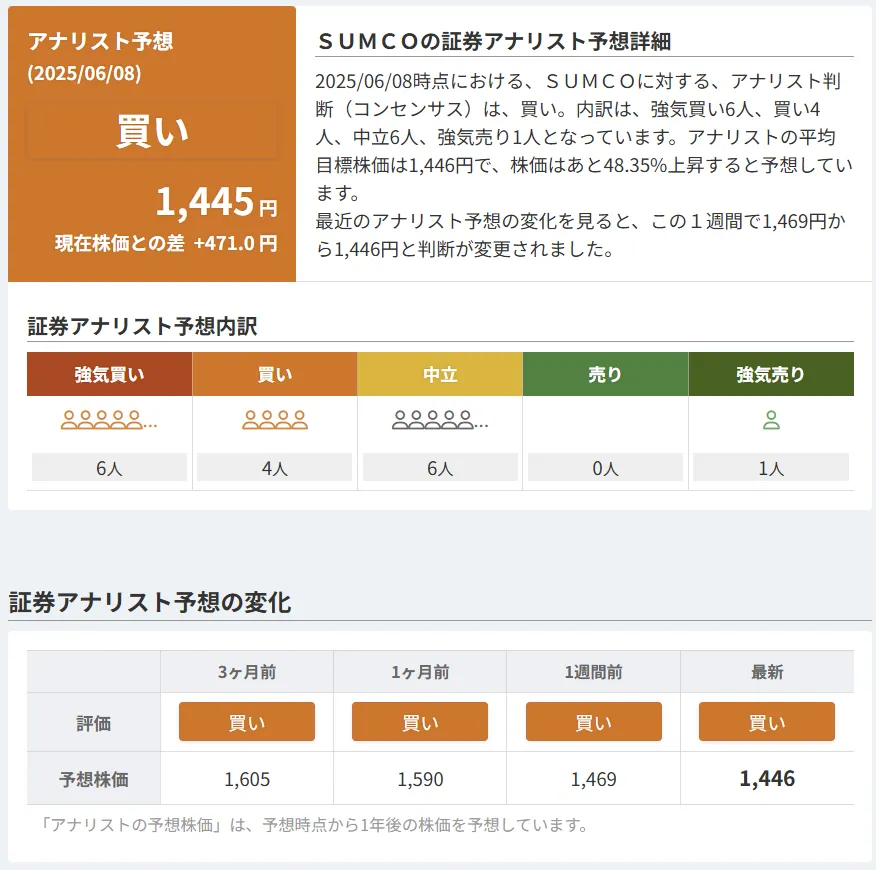Click the orange people icons under 強気買い
This screenshot has width=876, height=870.
click(109, 421)
